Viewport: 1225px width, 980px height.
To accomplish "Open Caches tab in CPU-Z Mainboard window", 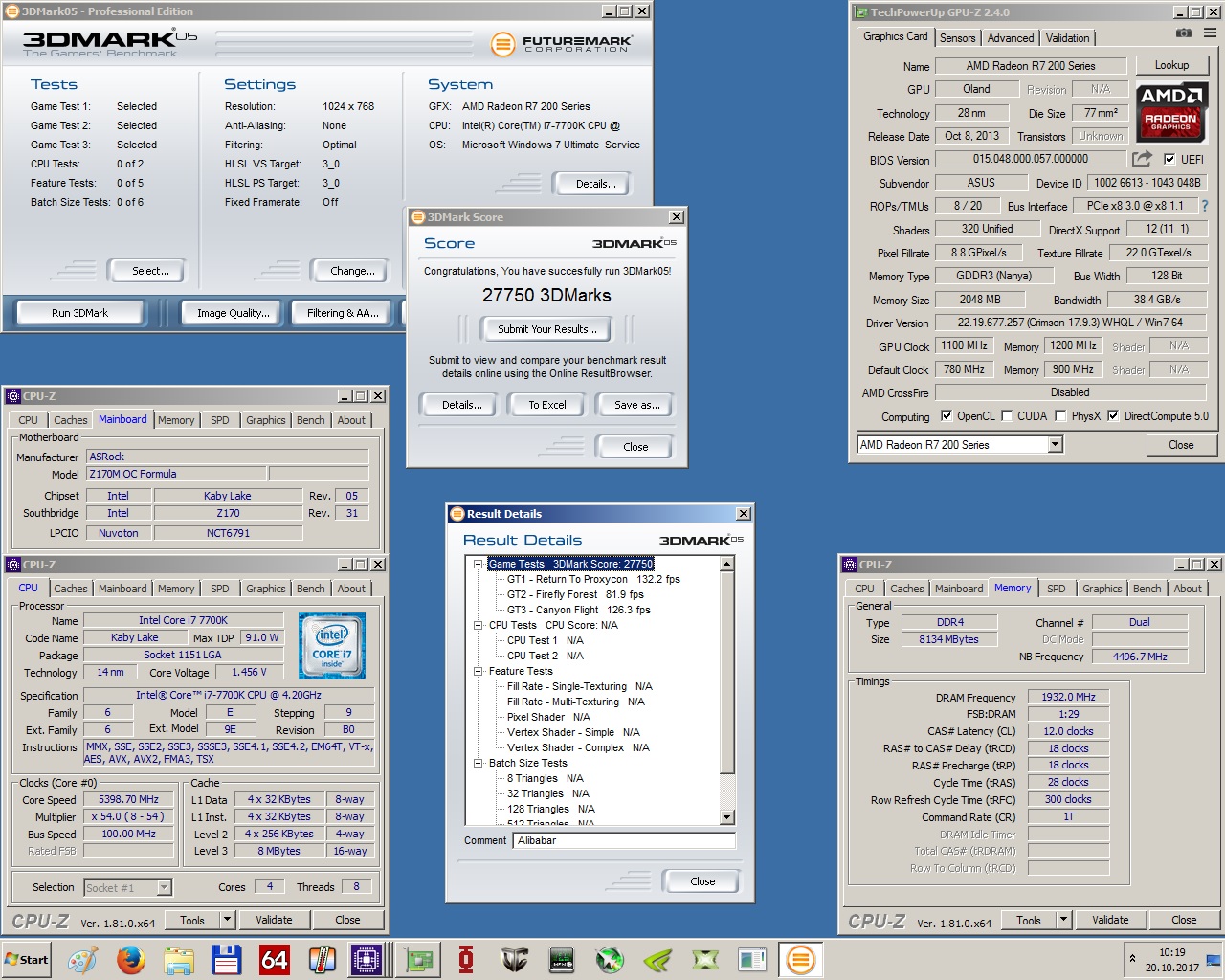I will [x=70, y=420].
